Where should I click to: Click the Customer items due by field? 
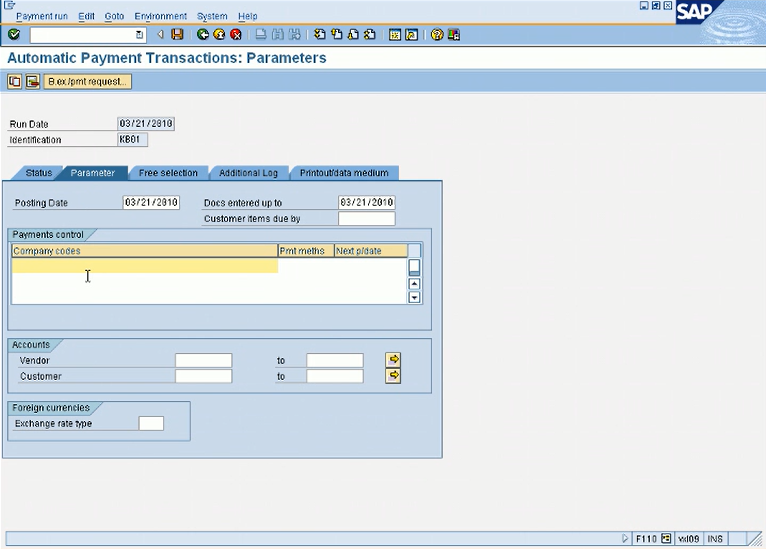click(x=366, y=219)
